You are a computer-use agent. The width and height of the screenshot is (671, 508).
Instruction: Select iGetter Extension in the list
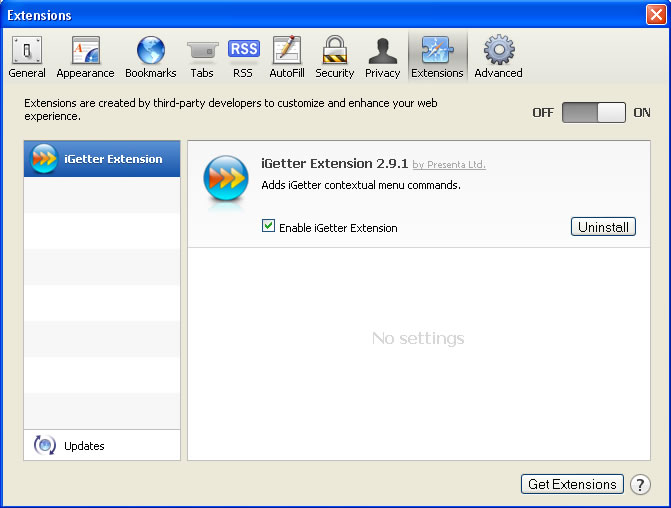click(102, 159)
